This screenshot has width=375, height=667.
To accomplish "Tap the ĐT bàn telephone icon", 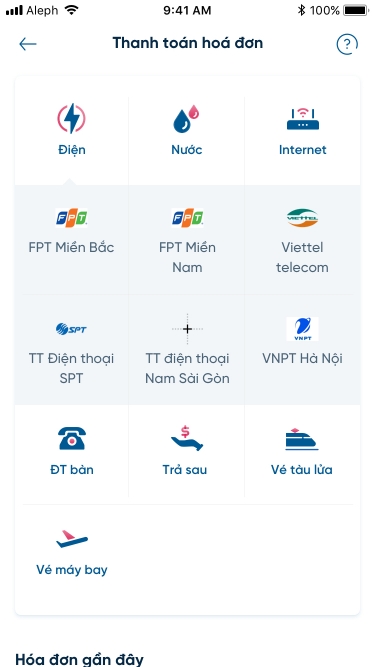I will click(x=71, y=439).
